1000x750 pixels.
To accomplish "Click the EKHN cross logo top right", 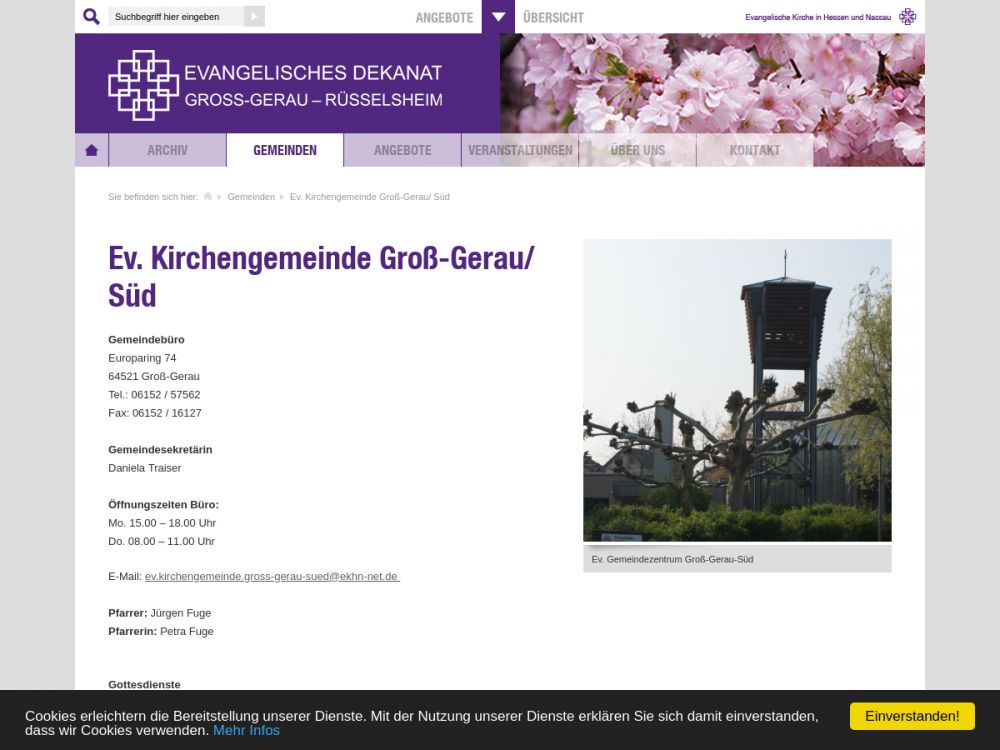I will pyautogui.click(x=907, y=17).
